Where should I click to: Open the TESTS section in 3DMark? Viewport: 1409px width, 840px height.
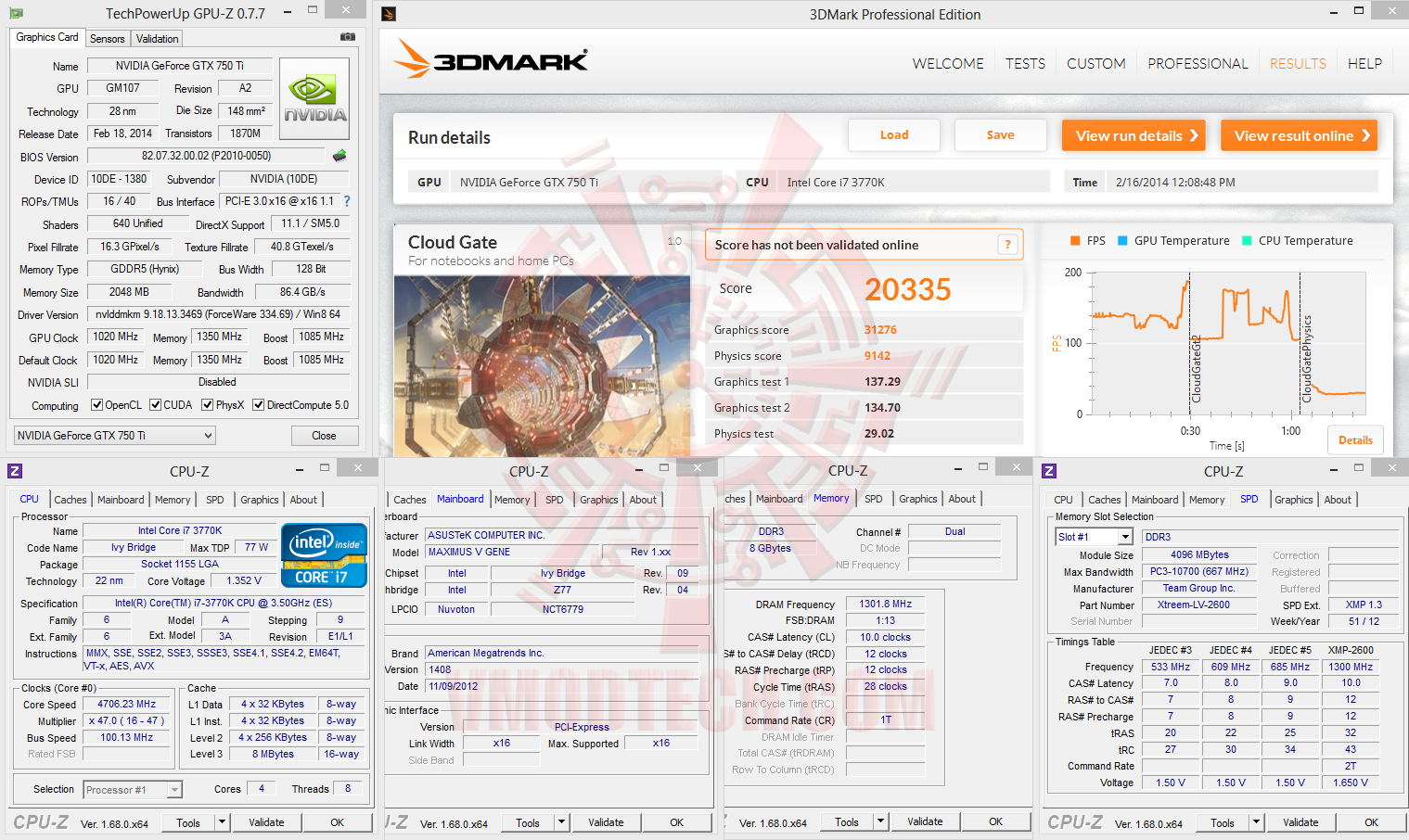click(1025, 64)
